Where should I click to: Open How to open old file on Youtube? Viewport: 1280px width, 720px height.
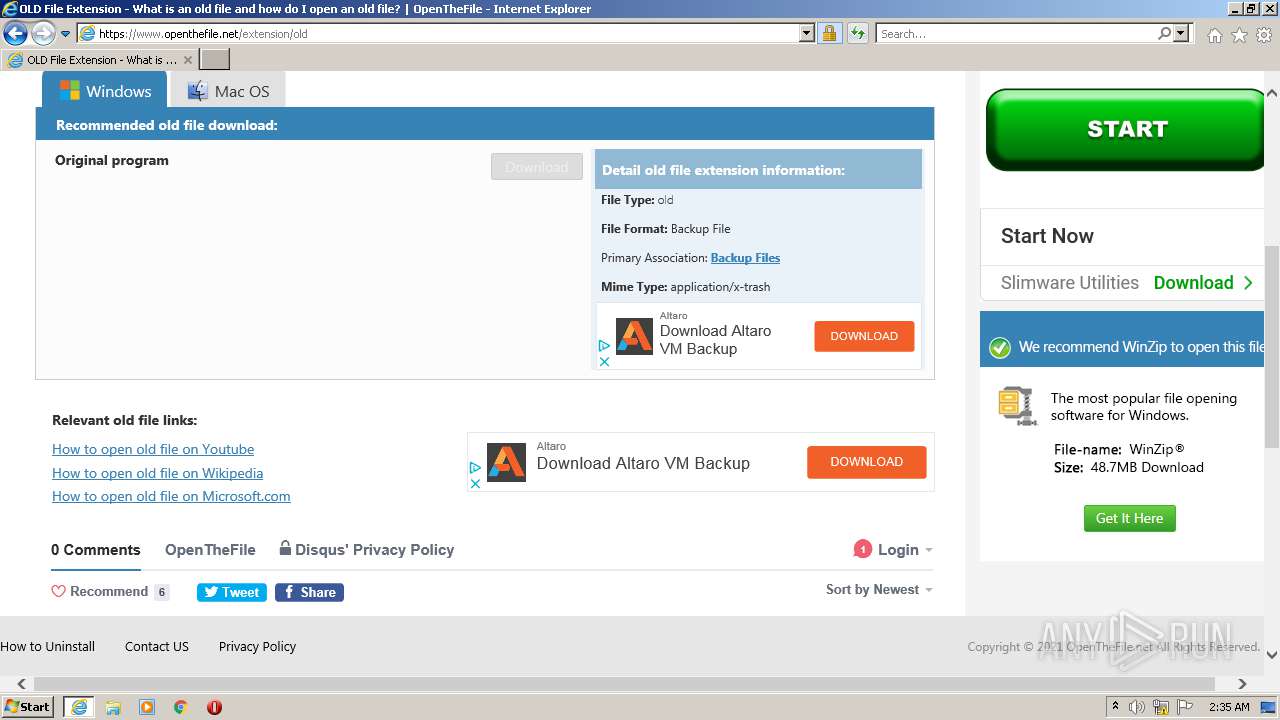click(x=153, y=449)
